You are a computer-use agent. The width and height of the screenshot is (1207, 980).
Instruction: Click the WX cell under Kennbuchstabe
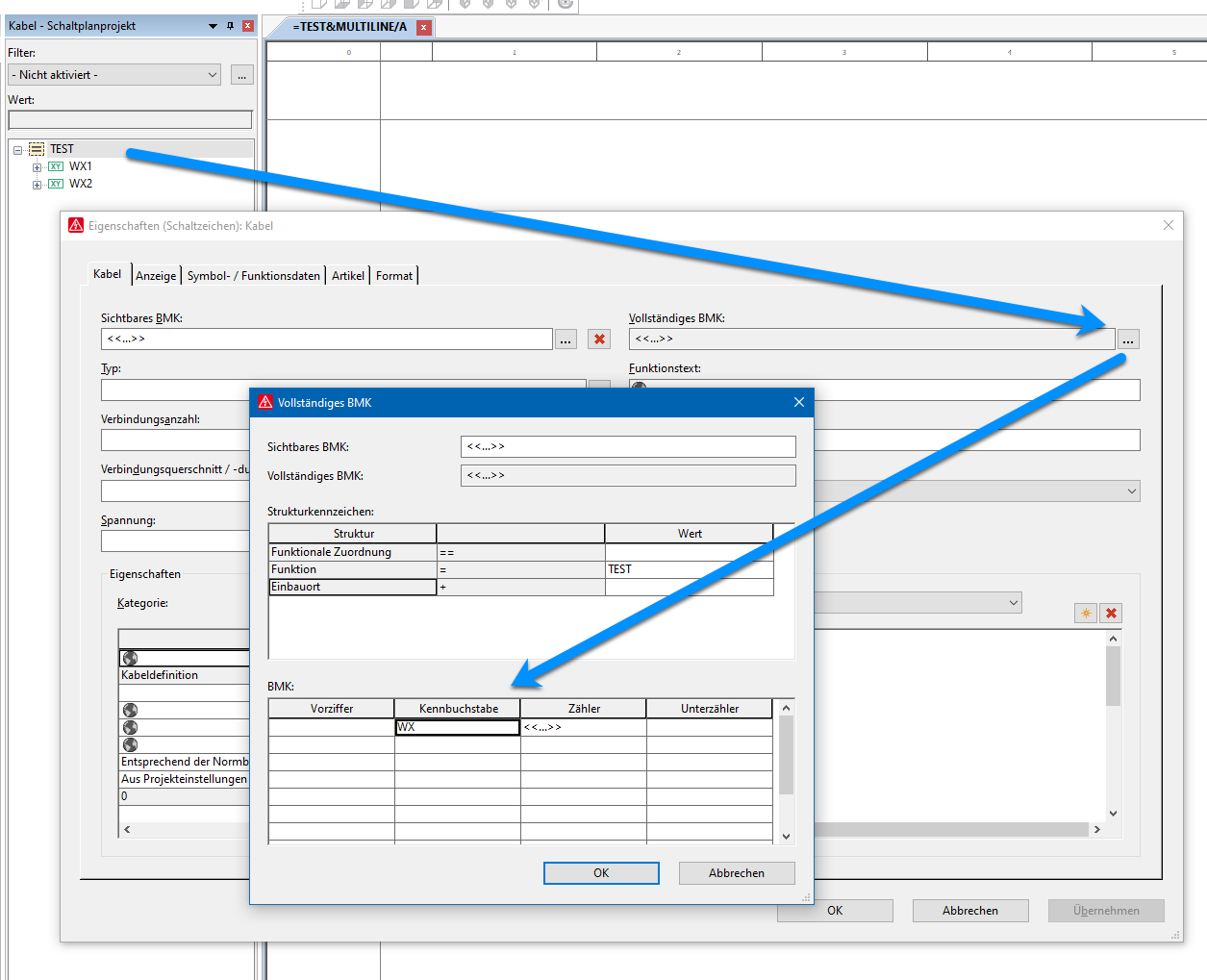pyautogui.click(x=458, y=727)
